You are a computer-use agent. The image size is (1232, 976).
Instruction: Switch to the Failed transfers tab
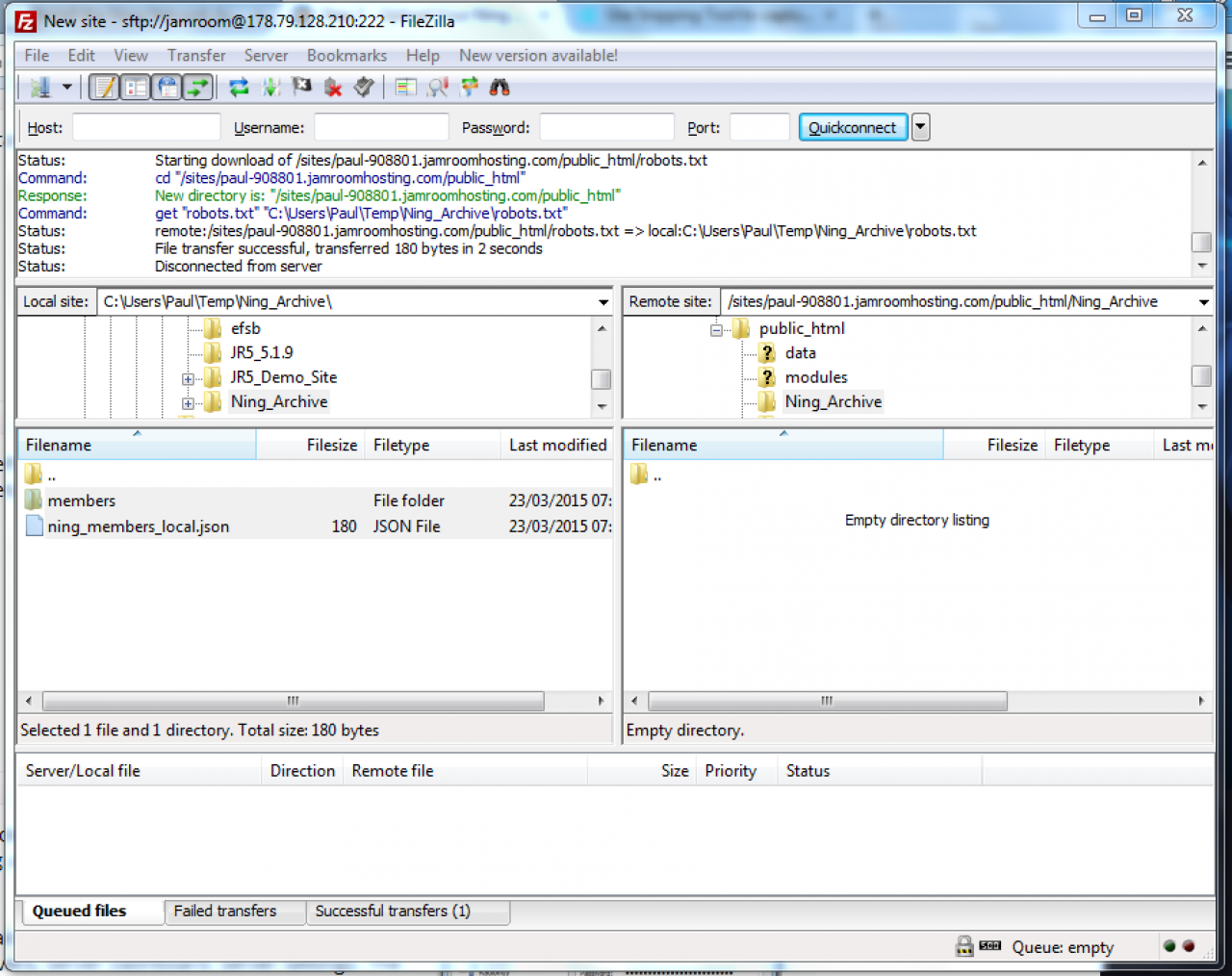(224, 911)
